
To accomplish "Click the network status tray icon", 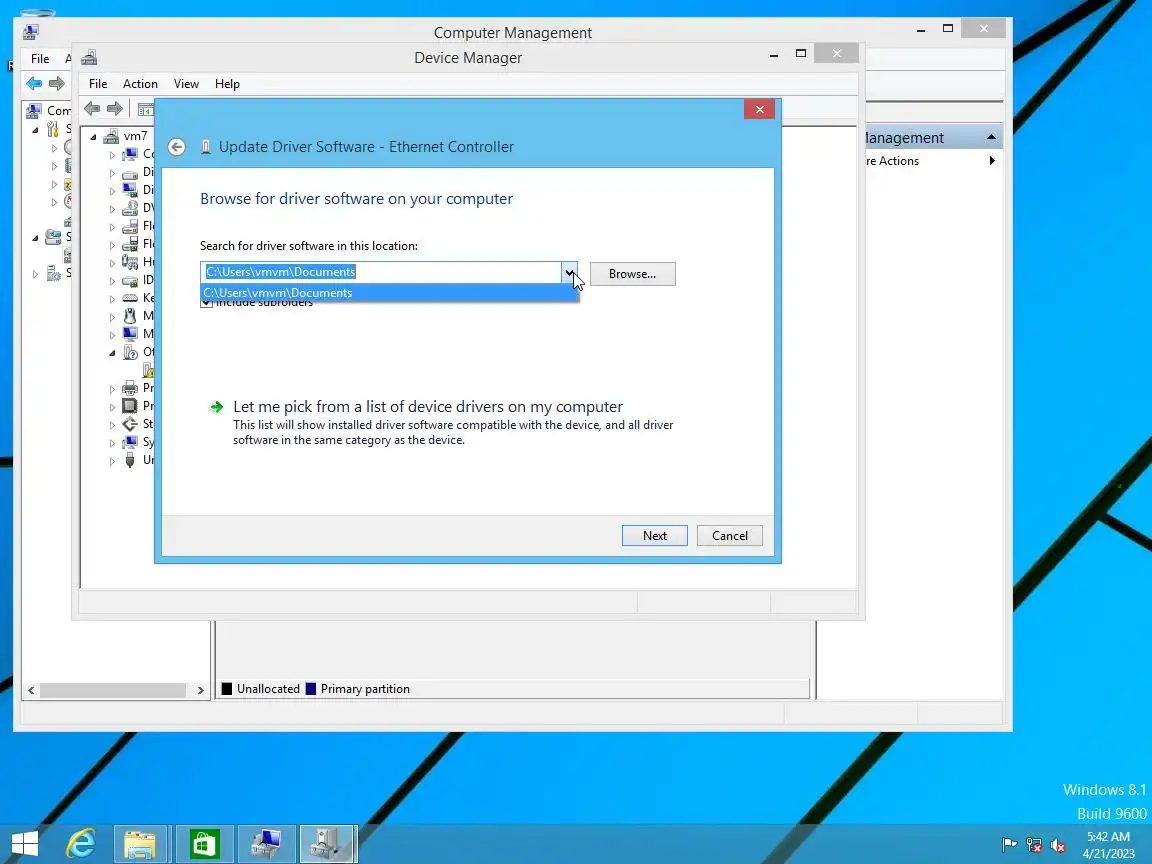I will pyautogui.click(x=1034, y=846).
